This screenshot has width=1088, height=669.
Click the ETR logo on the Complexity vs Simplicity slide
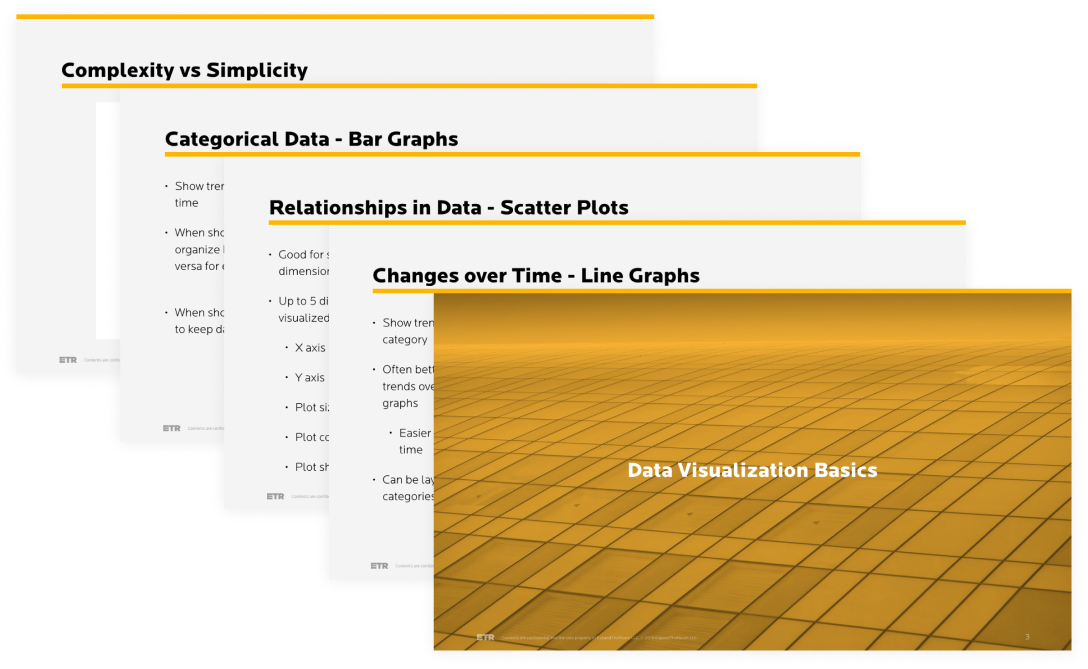click(68, 360)
